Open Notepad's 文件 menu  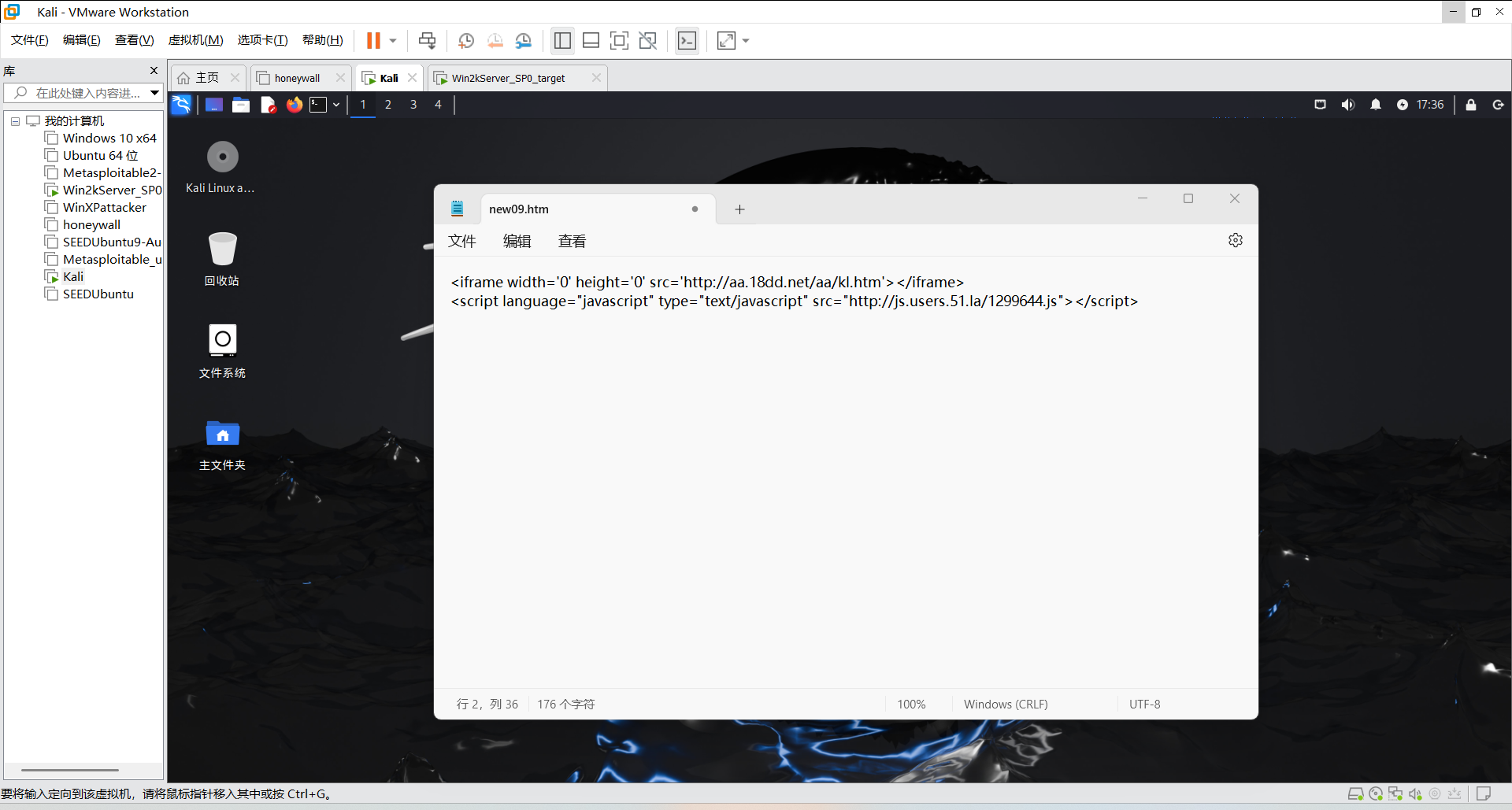(x=462, y=242)
